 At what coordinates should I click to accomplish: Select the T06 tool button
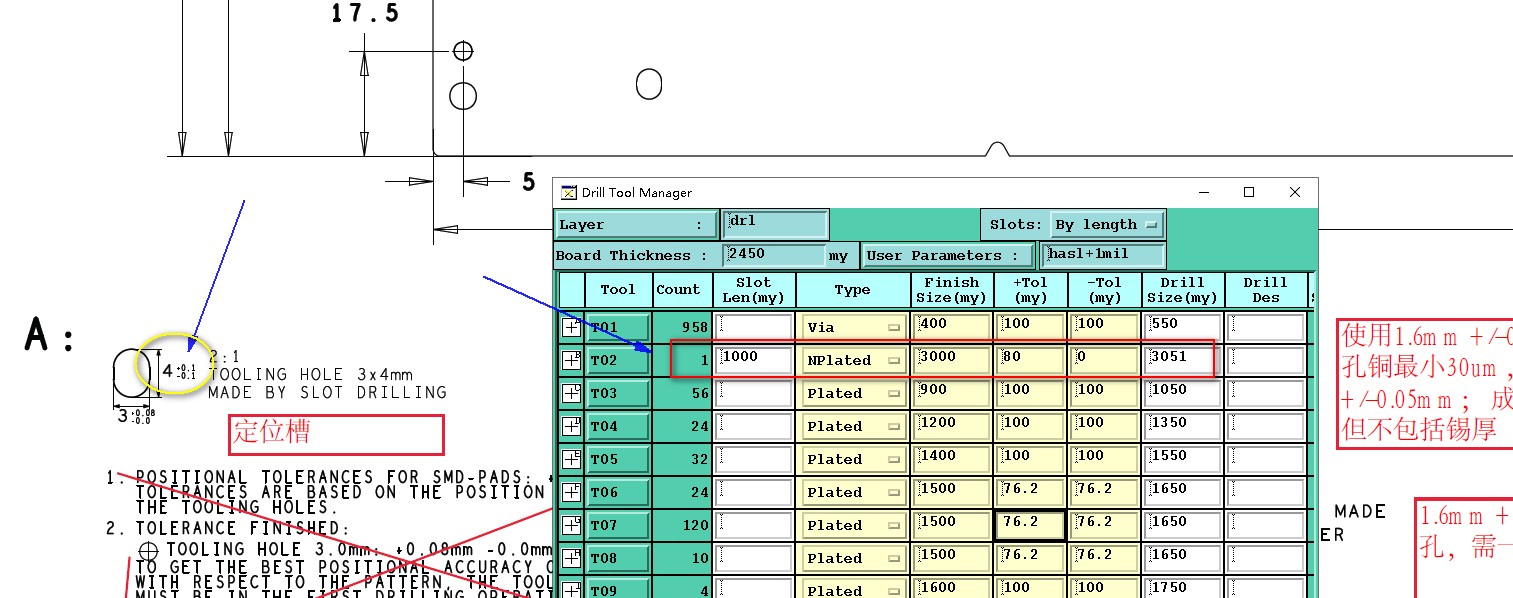tap(618, 492)
